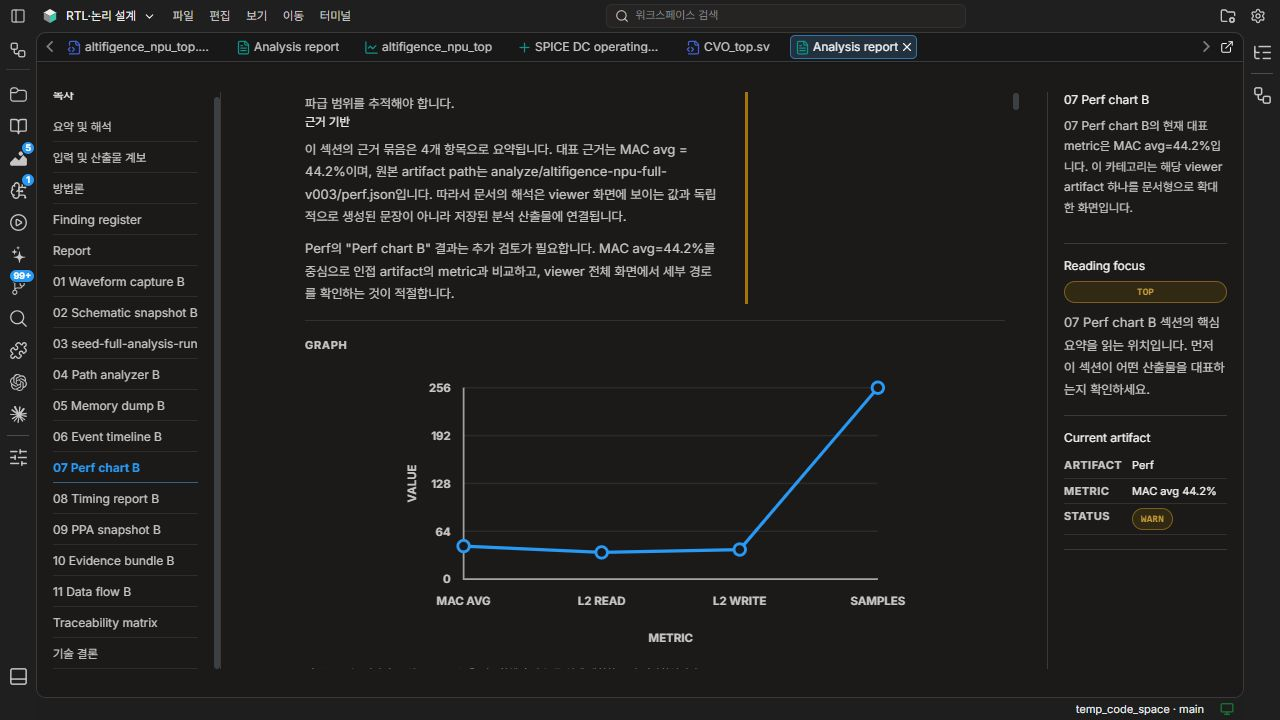Open the sparkle AI icon
Image resolution: width=1280 pixels, height=720 pixels.
point(18,254)
